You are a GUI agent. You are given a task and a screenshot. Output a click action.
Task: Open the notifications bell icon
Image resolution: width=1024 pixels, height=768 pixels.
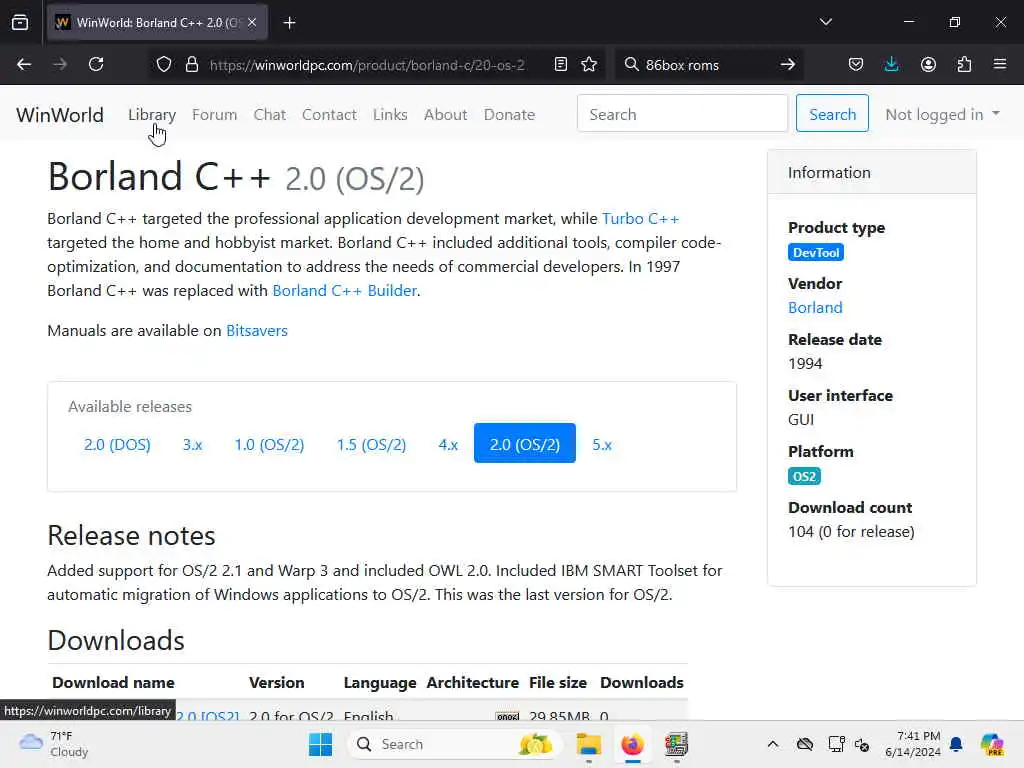[x=956, y=744]
